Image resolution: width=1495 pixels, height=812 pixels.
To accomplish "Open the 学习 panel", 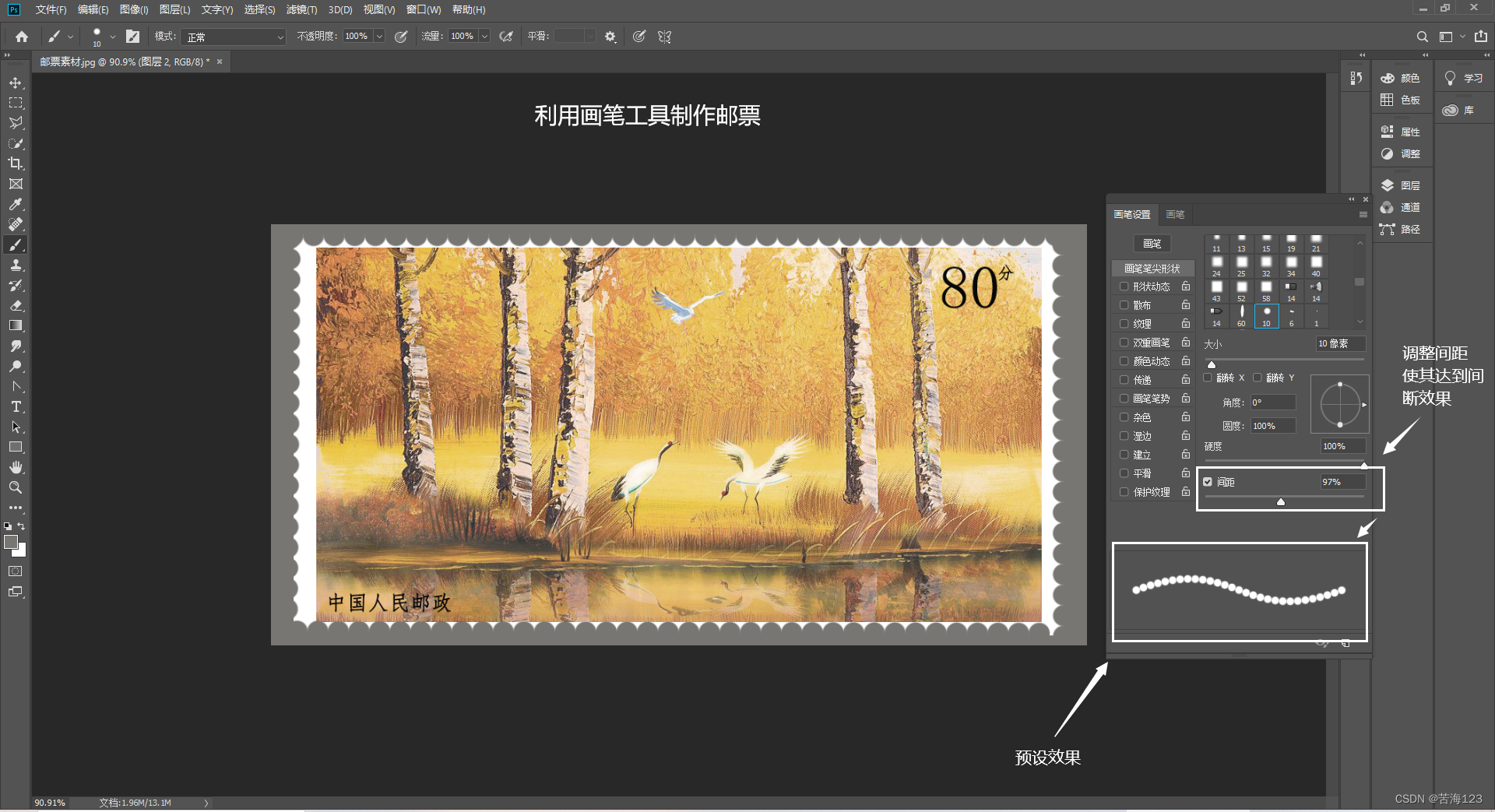I will coord(1464,78).
